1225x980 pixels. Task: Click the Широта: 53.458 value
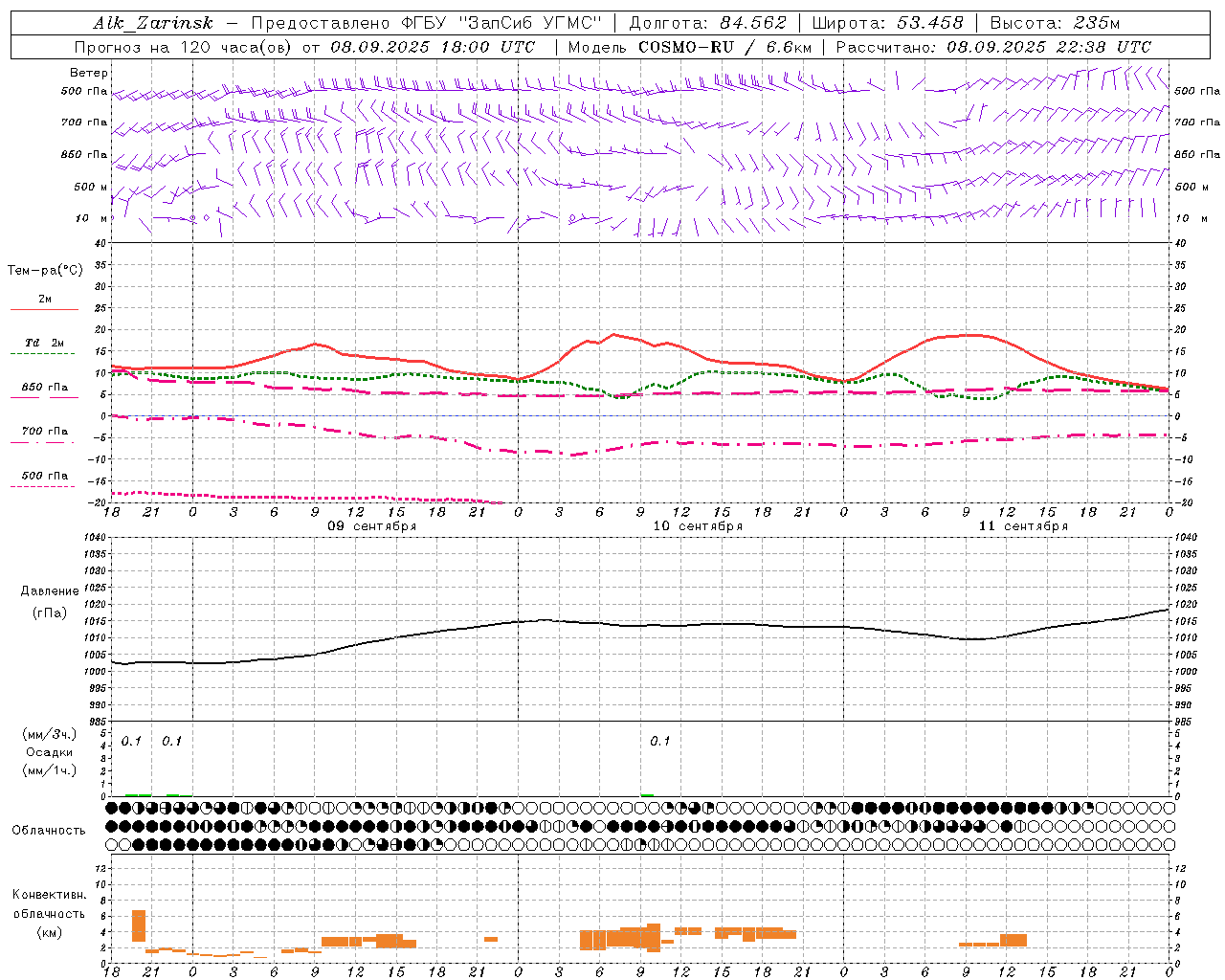tap(887, 24)
